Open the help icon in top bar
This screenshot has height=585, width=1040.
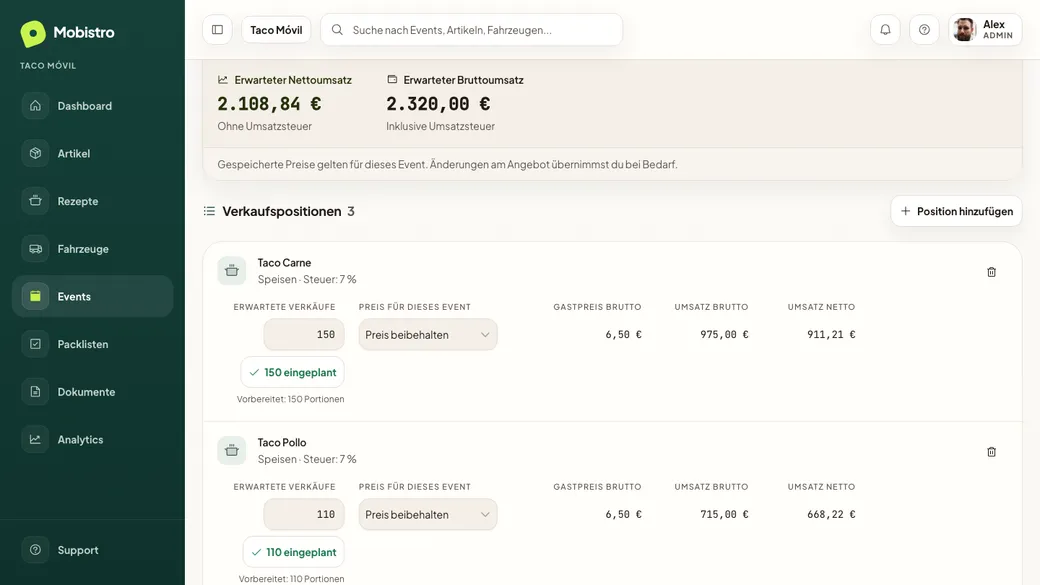(x=925, y=30)
